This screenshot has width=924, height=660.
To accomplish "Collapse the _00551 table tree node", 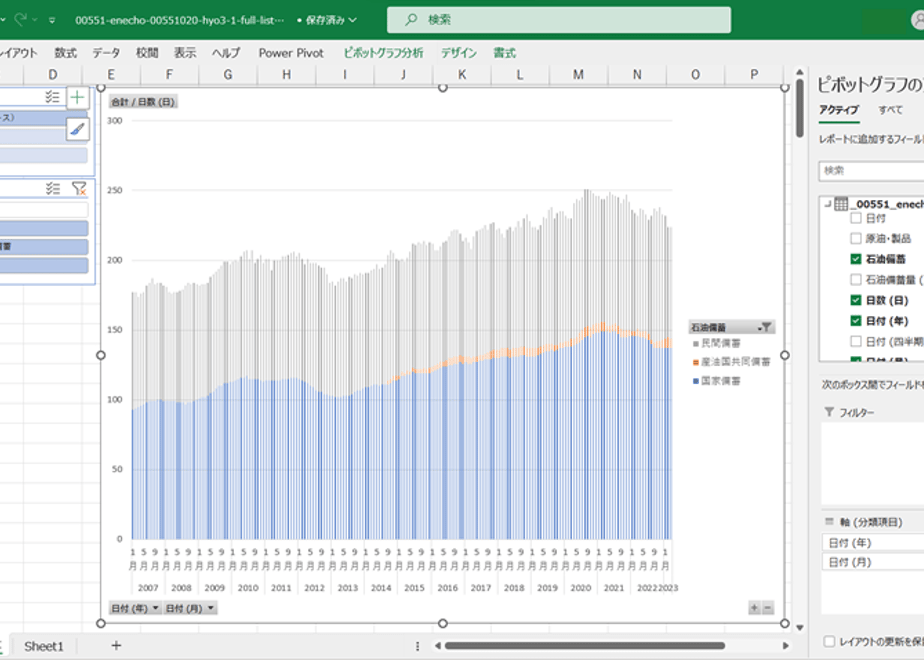I will click(827, 204).
